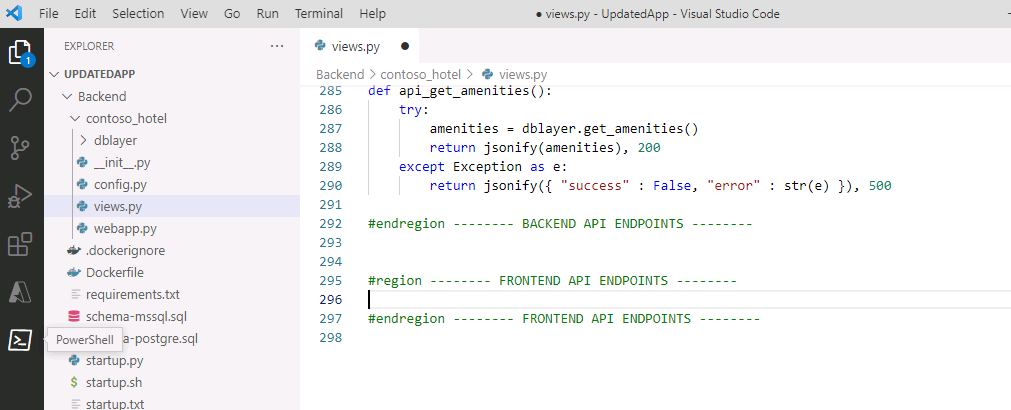
Task: Open the Search view icon
Action: pyautogui.click(x=21, y=99)
